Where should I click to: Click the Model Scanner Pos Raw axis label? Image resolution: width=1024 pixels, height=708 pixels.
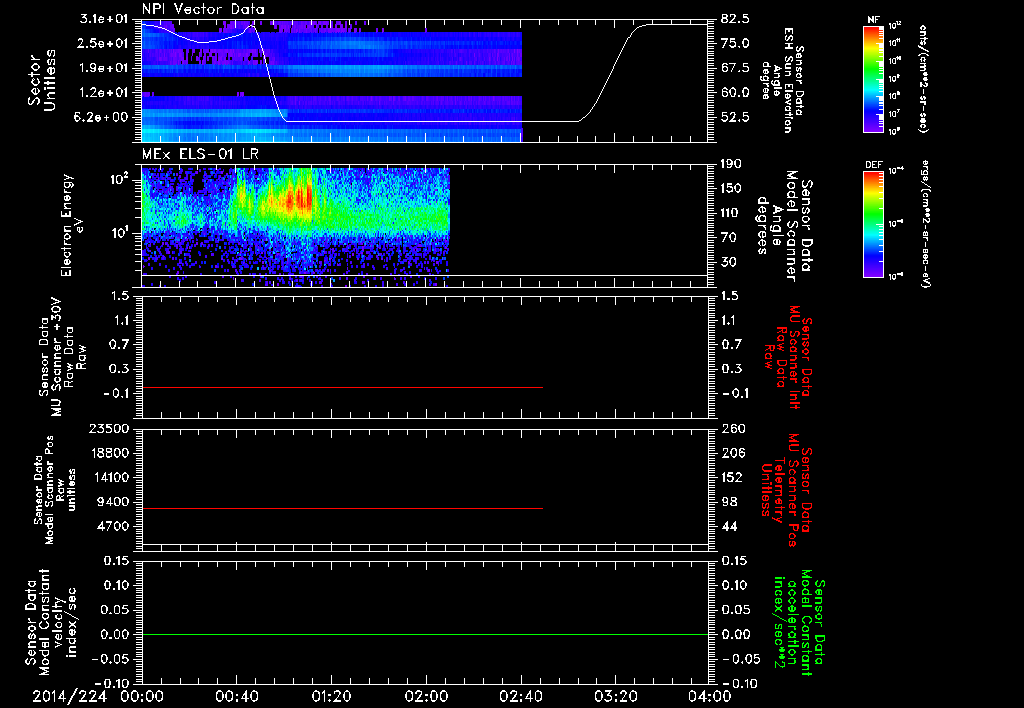click(55, 490)
